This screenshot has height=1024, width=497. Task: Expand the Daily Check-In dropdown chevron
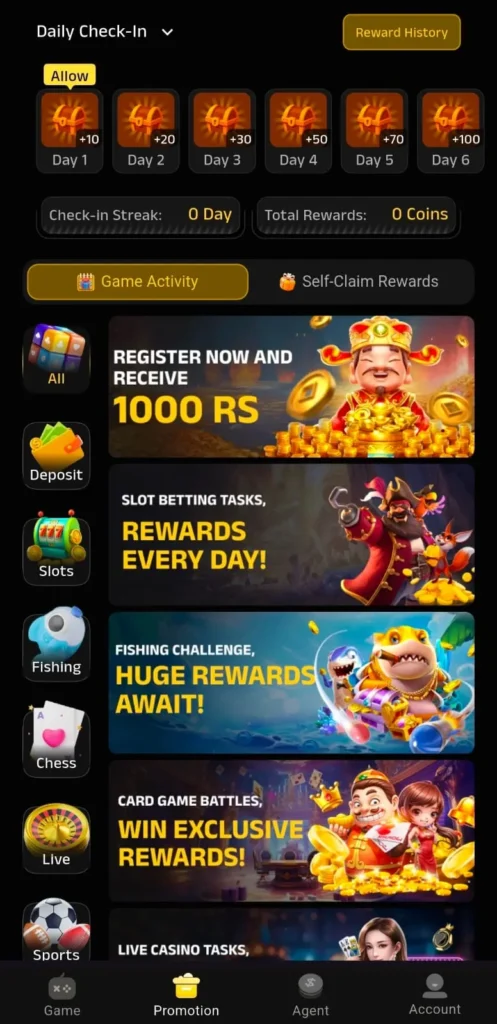point(167,32)
